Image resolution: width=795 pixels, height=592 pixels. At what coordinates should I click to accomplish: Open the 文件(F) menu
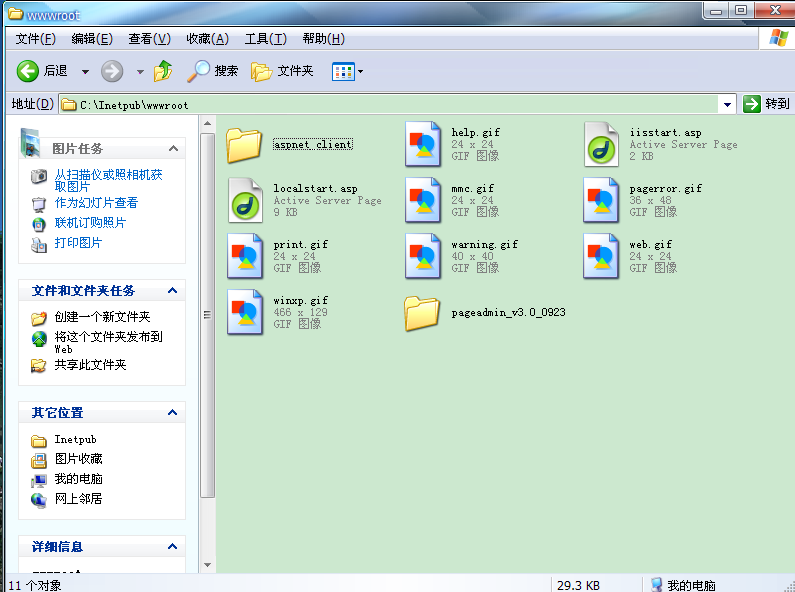pyautogui.click(x=36, y=38)
